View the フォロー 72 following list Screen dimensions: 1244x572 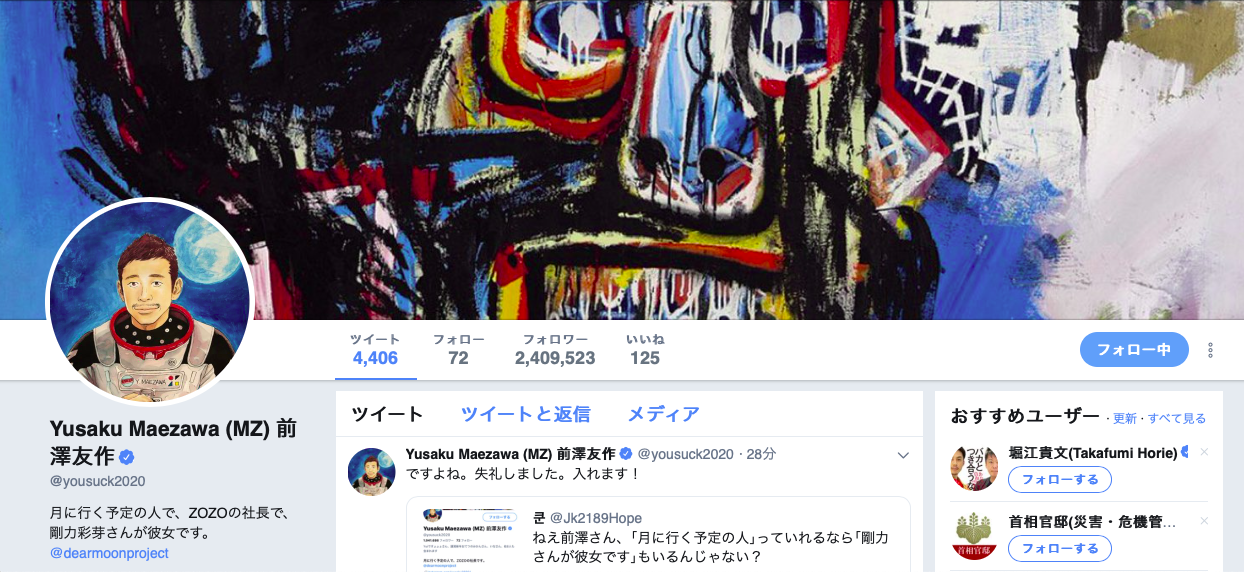(458, 349)
